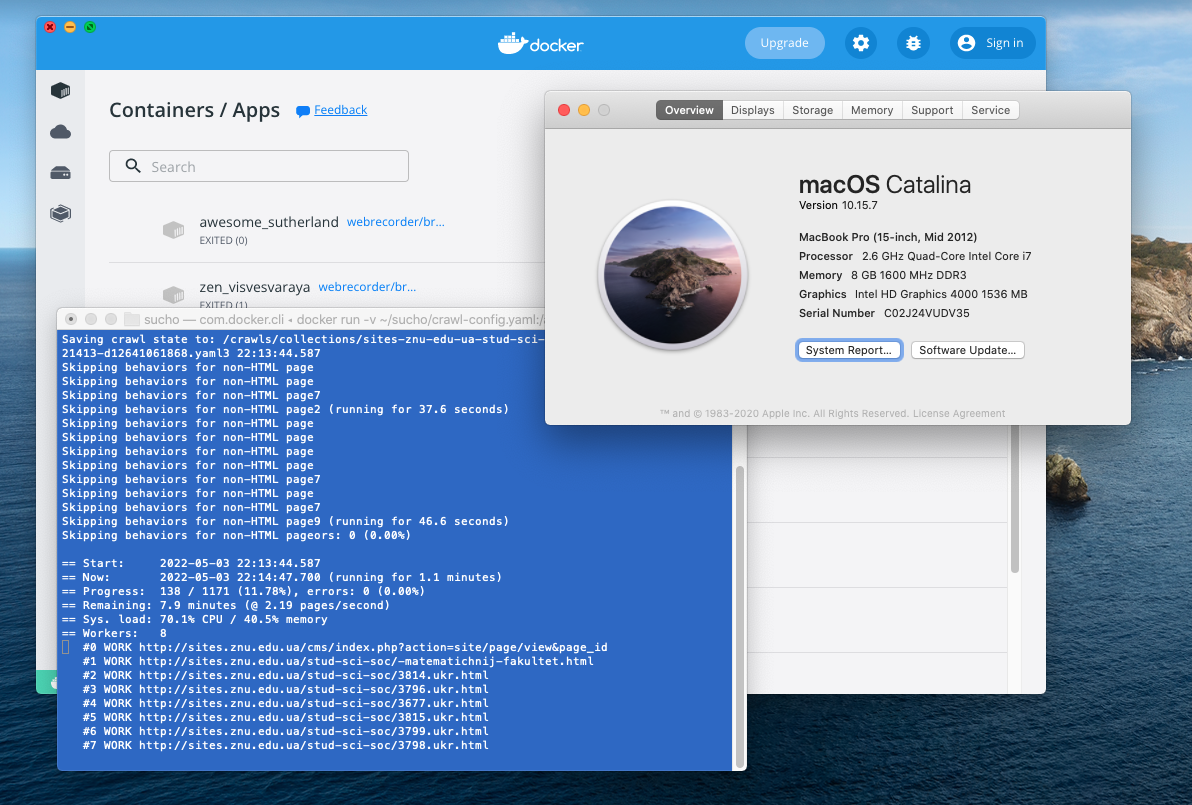Open webrecorder image link for zen_visvesvaraya
This screenshot has height=805, width=1192.
click(367, 287)
